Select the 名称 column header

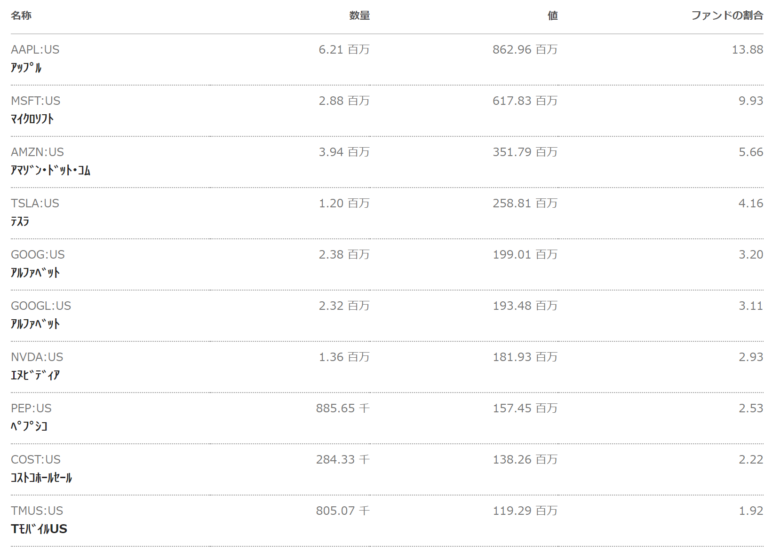[x=21, y=15]
